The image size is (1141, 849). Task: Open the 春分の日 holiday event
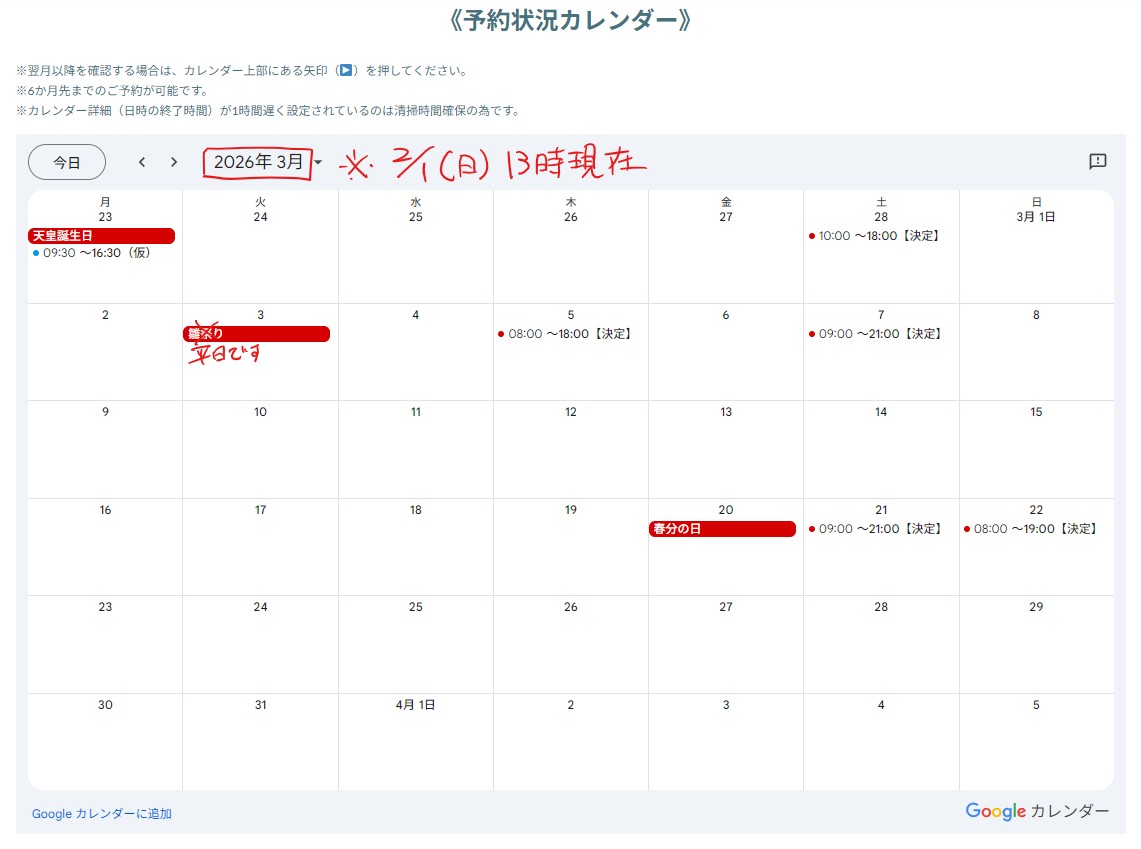(x=722, y=529)
